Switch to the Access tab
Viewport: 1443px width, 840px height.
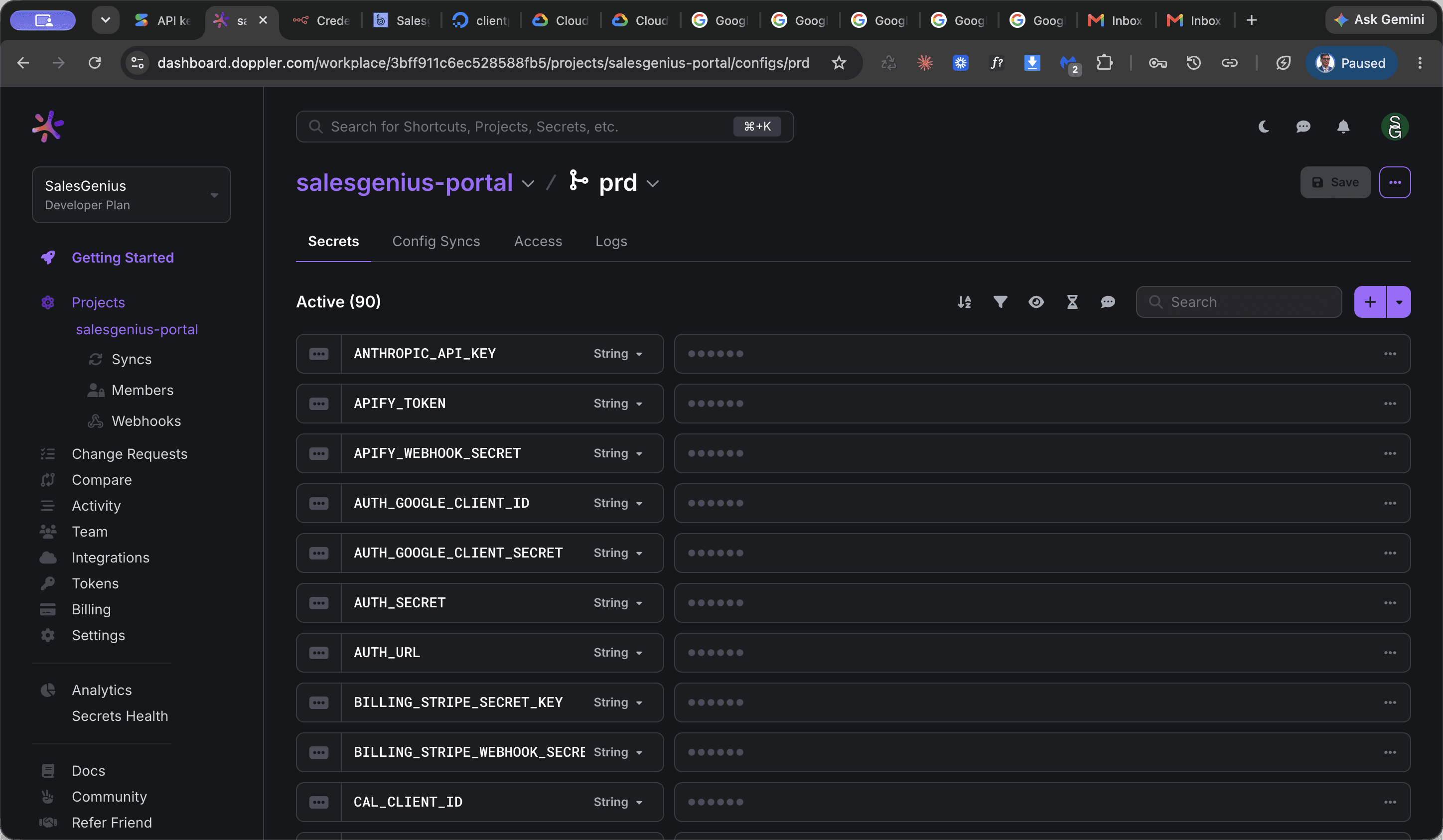coord(538,241)
